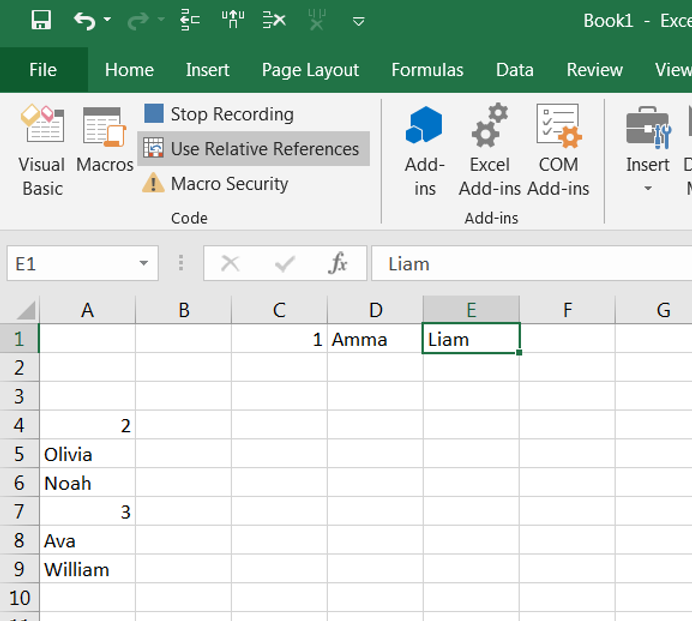Open the File menu tab
The height and width of the screenshot is (621, 692).
[43, 70]
